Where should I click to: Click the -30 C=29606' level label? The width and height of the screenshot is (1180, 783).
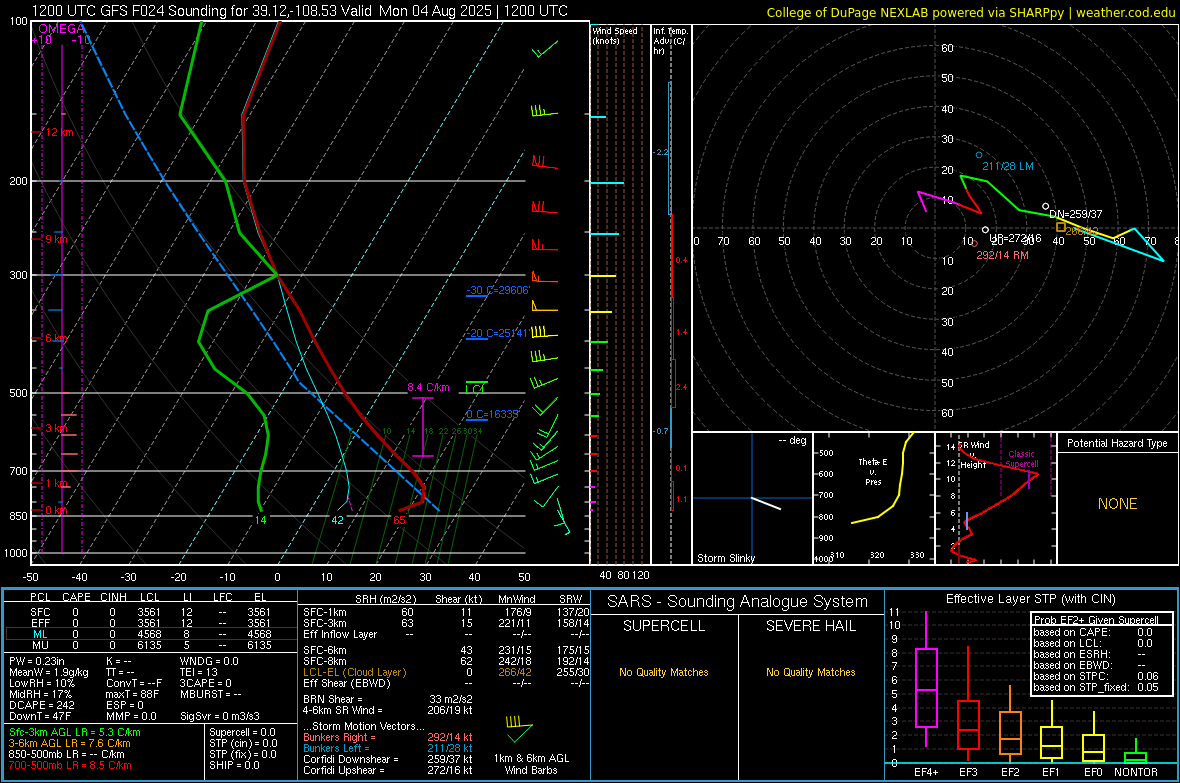(x=498, y=290)
